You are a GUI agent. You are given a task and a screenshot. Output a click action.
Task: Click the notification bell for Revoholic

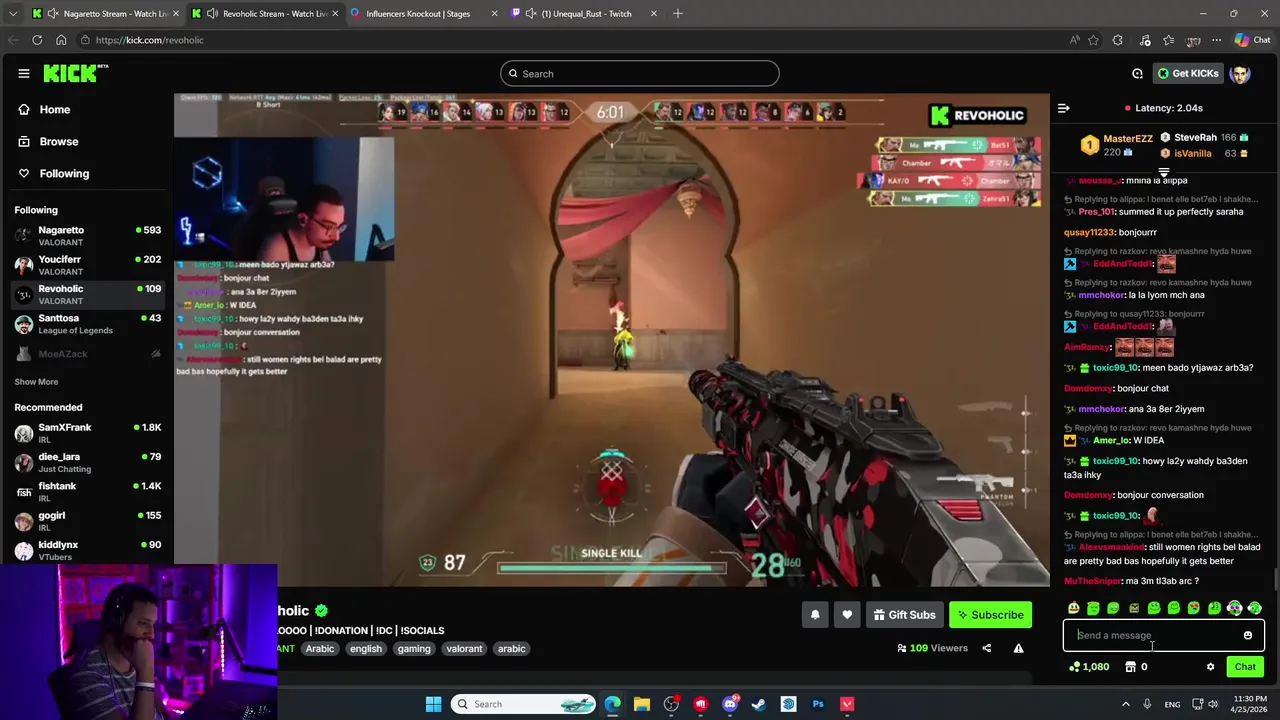coord(815,615)
